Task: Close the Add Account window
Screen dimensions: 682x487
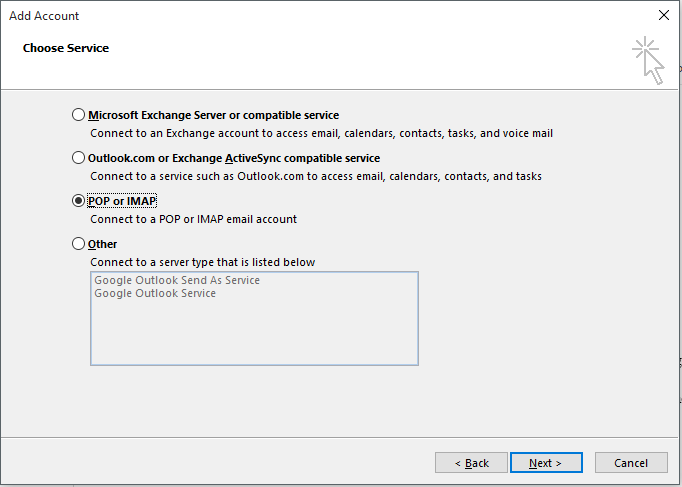Action: click(x=664, y=15)
